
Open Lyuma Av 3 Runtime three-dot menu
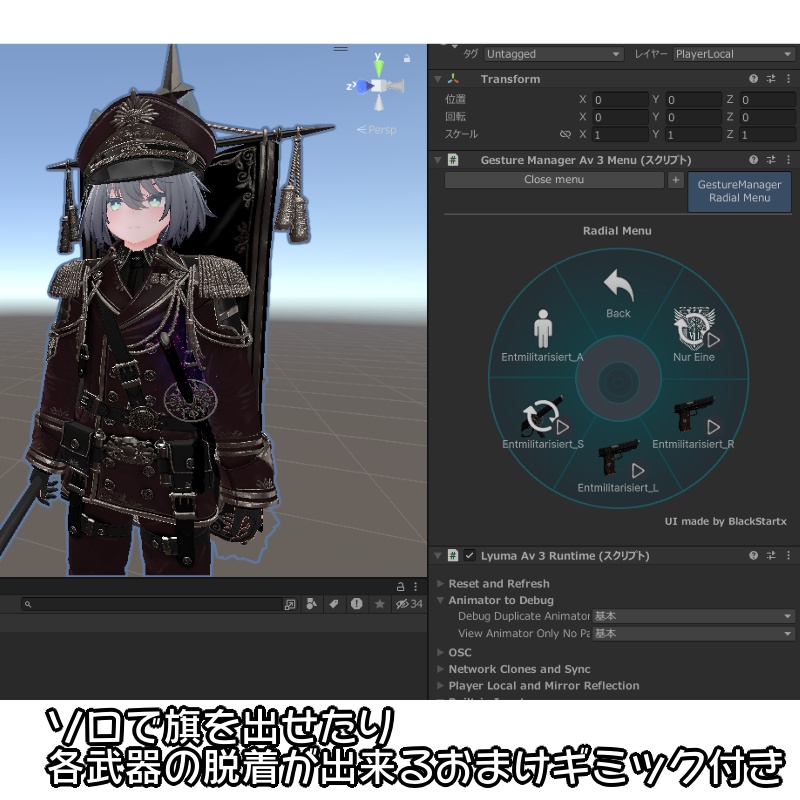pyautogui.click(x=788, y=555)
